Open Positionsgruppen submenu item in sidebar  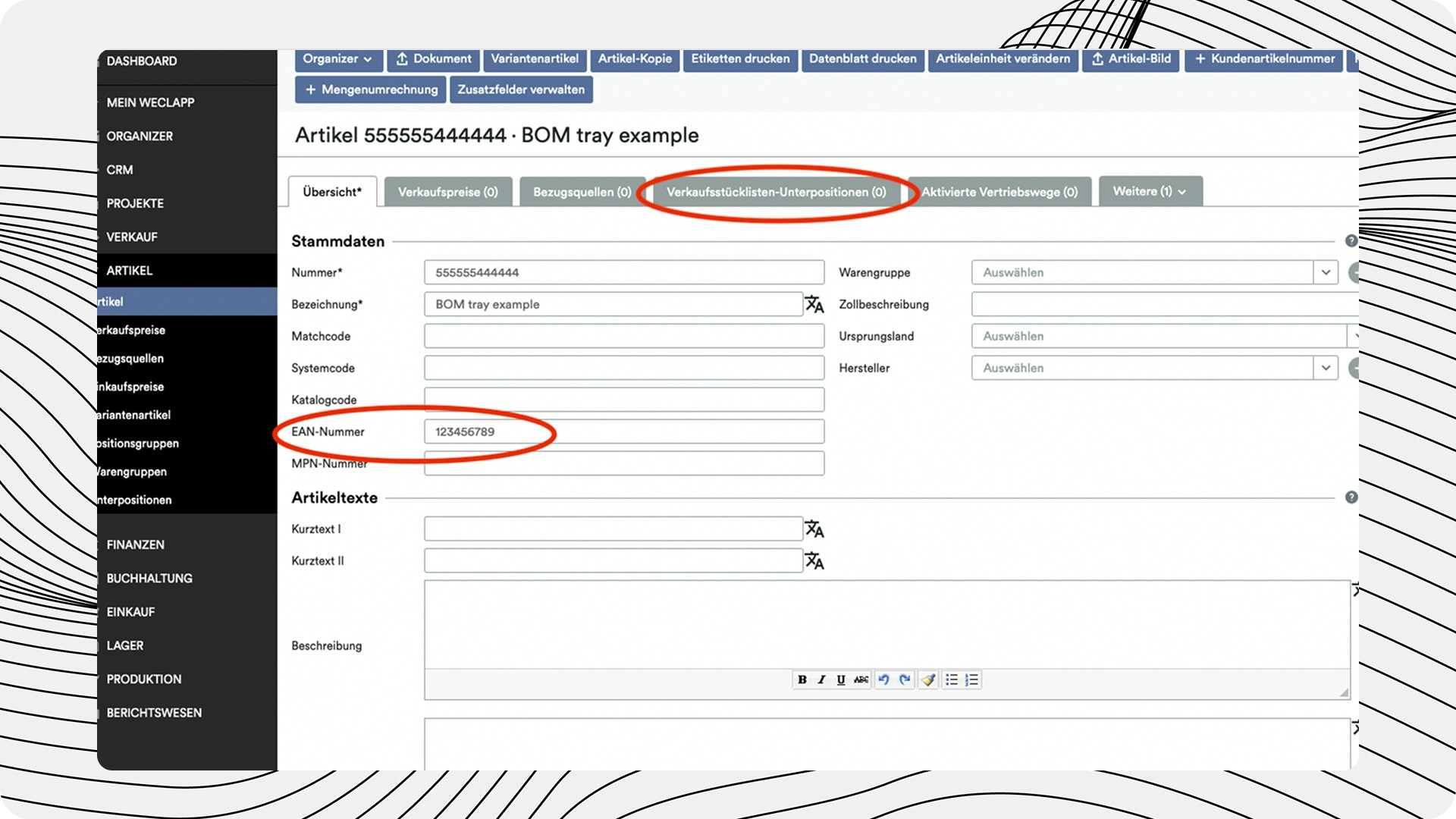[x=138, y=443]
